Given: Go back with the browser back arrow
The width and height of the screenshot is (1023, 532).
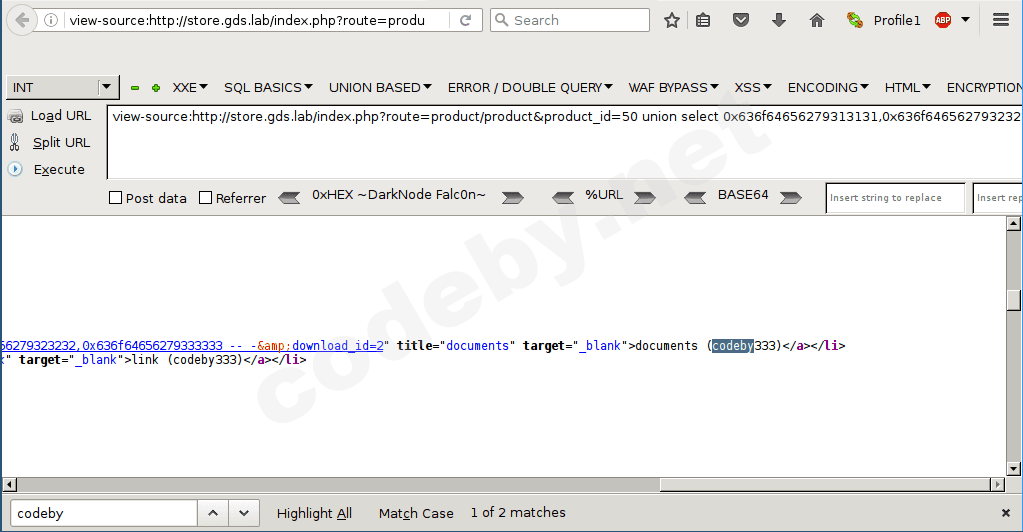Looking at the screenshot, I should [x=22, y=20].
